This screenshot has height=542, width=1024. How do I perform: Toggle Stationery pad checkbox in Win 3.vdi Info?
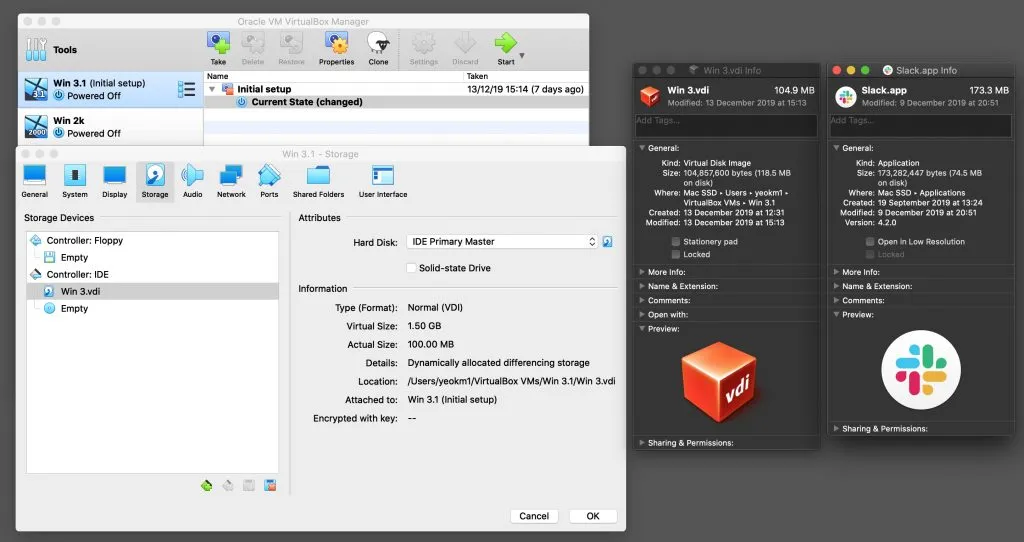click(676, 242)
